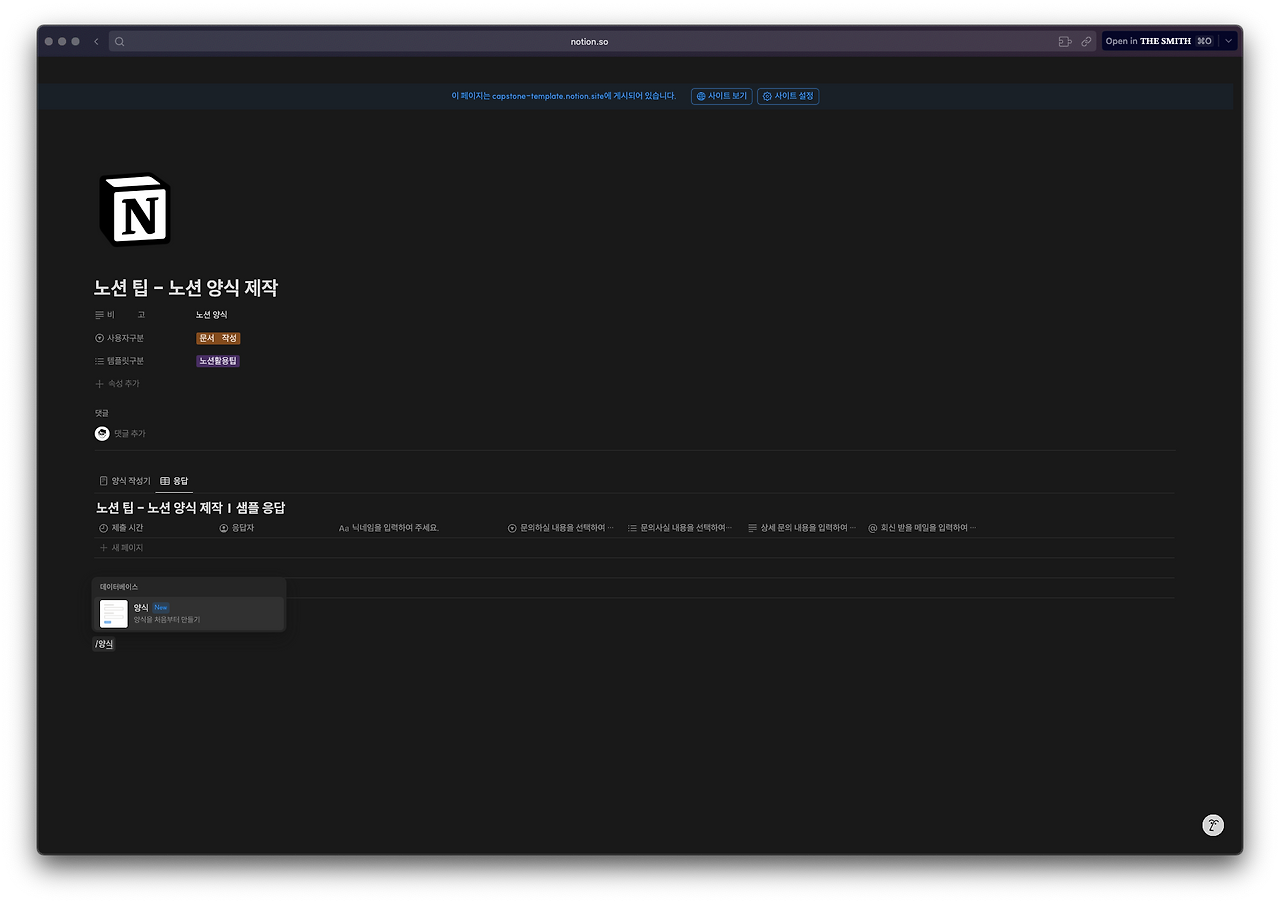Open the 회신 받을 메일을 입력하여 column header
Viewport: 1280px width, 904px height.
click(922, 528)
